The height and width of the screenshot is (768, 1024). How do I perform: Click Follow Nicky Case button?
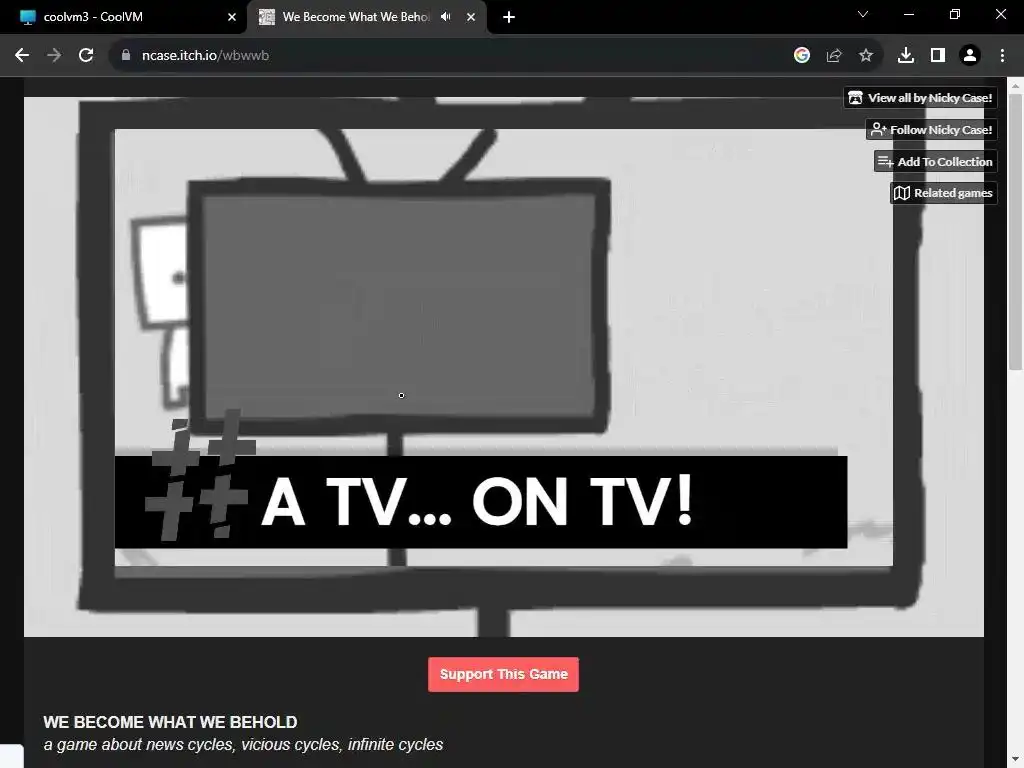click(x=931, y=129)
